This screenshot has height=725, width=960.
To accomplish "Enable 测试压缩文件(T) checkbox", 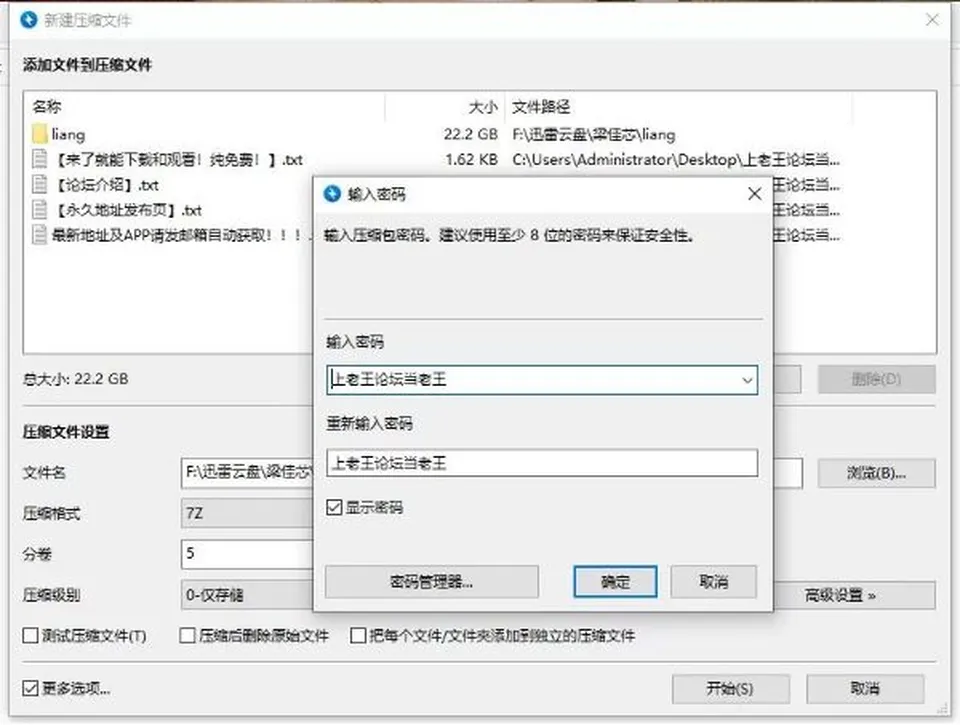I will point(30,636).
